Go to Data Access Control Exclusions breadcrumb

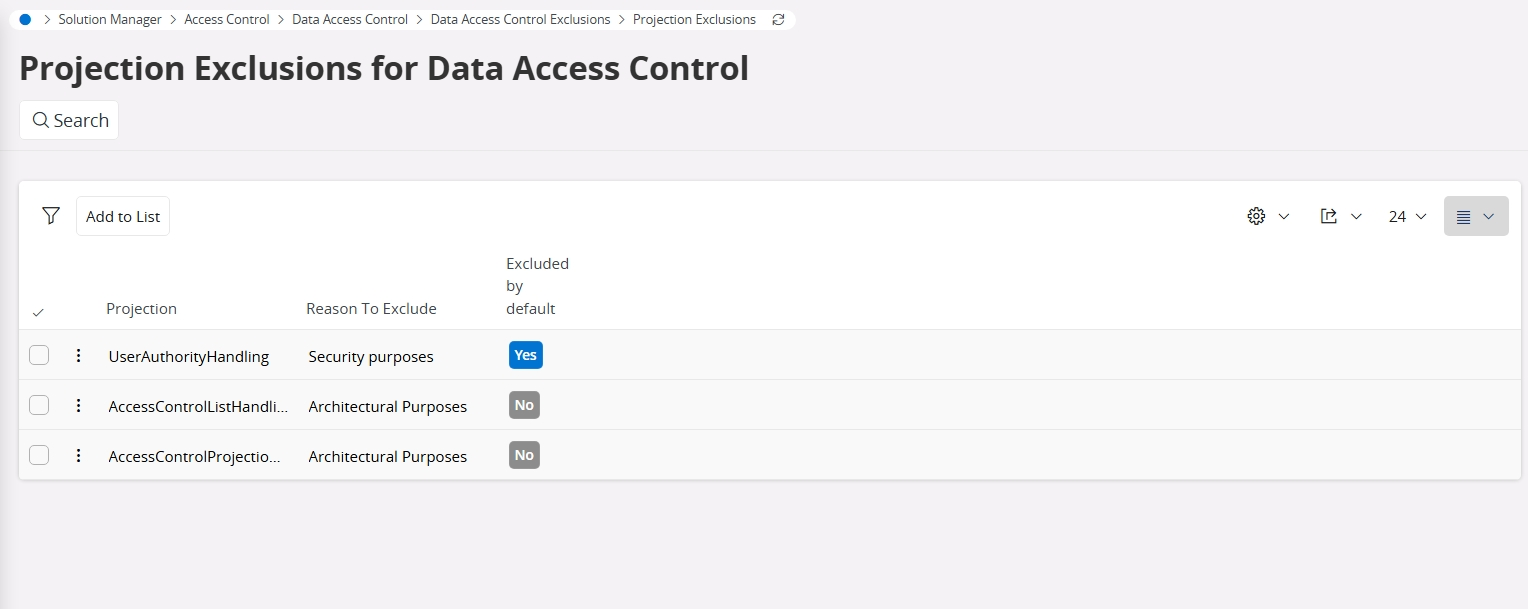pyautogui.click(x=520, y=19)
